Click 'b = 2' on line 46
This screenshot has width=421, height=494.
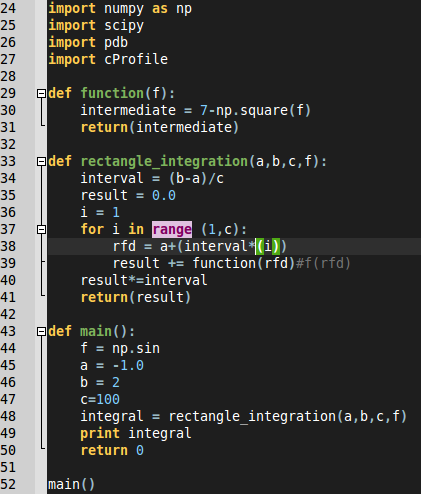[100, 382]
